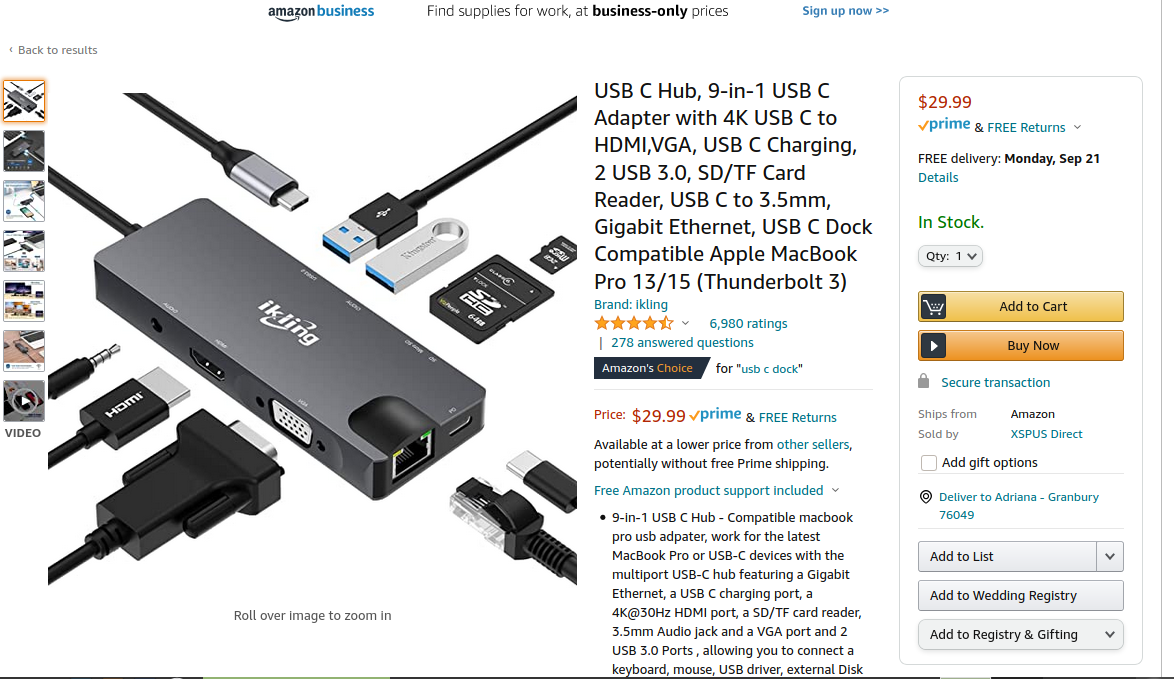Click the Add to Wedding Registry button

pos(1021,596)
